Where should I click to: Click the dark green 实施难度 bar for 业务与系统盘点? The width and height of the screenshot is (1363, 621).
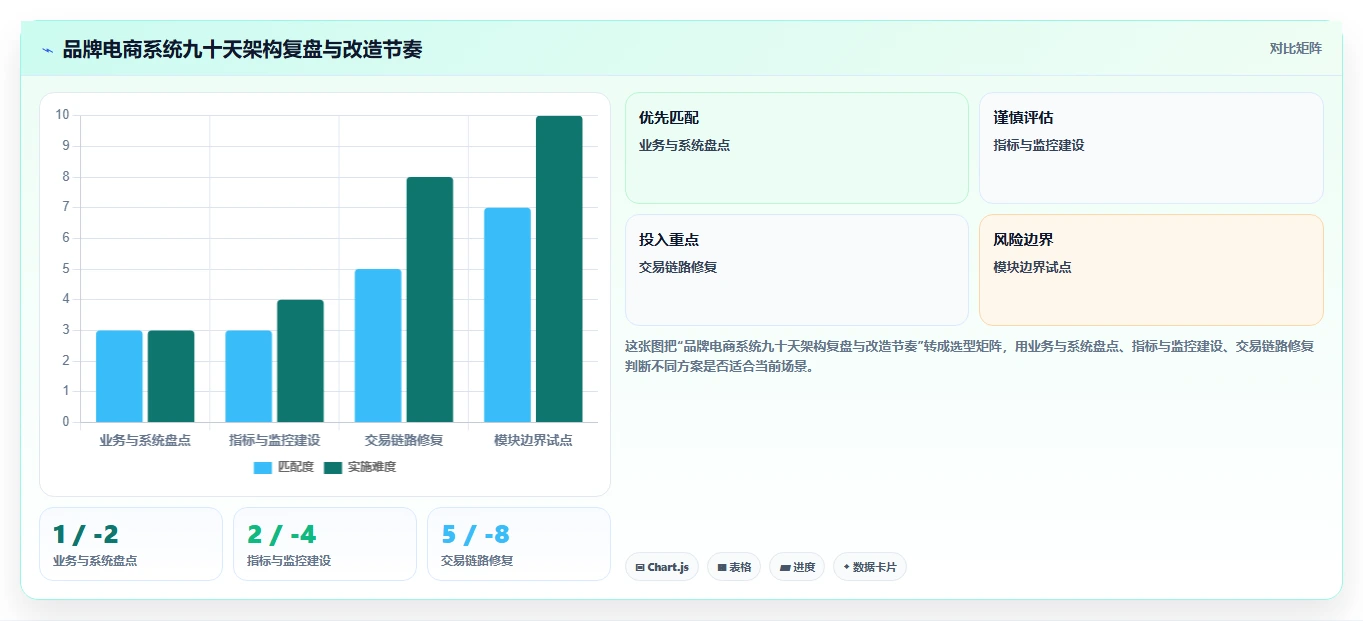pyautogui.click(x=171, y=376)
